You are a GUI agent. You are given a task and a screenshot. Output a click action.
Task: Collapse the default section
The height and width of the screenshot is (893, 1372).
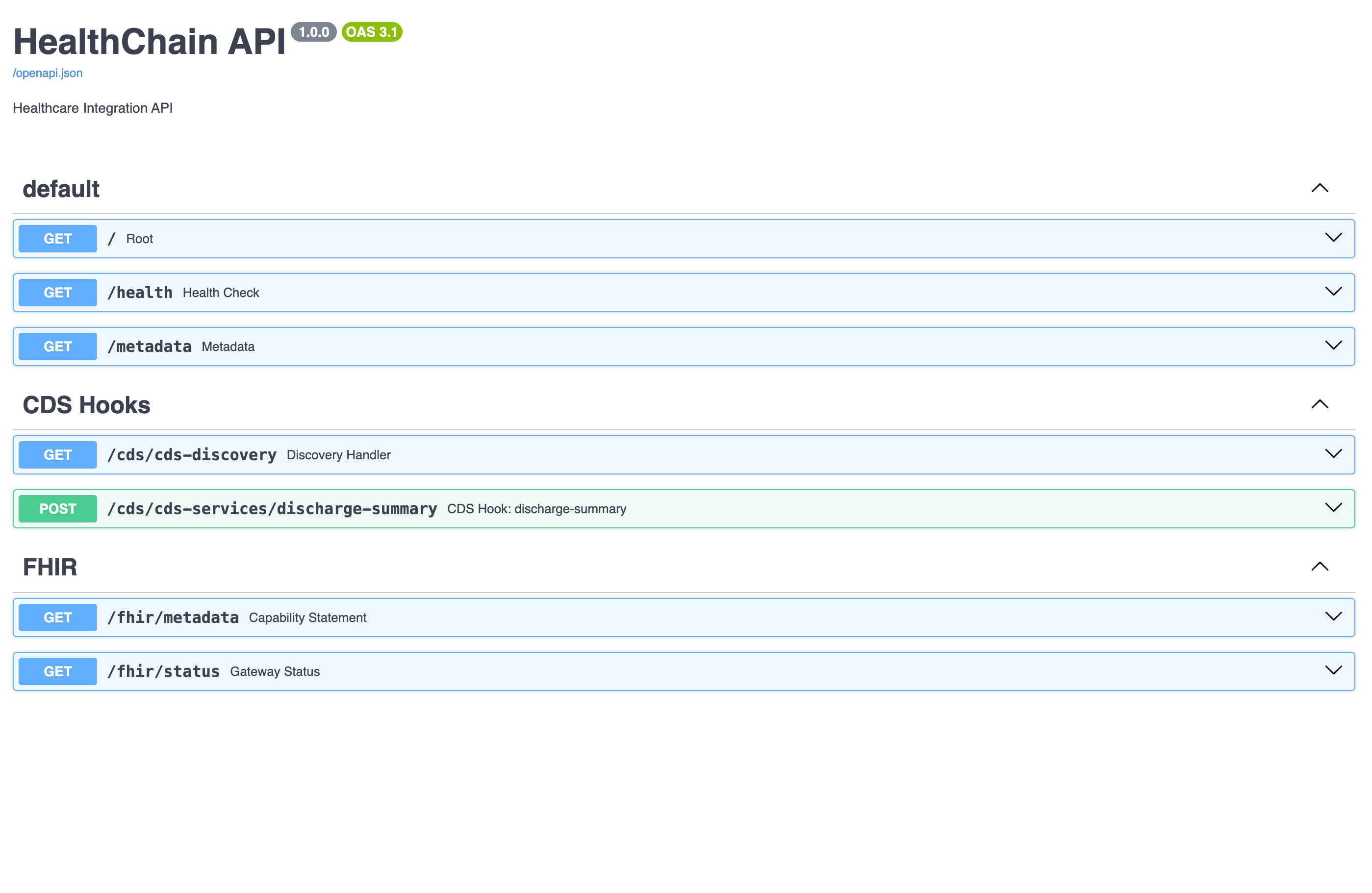(x=1320, y=188)
